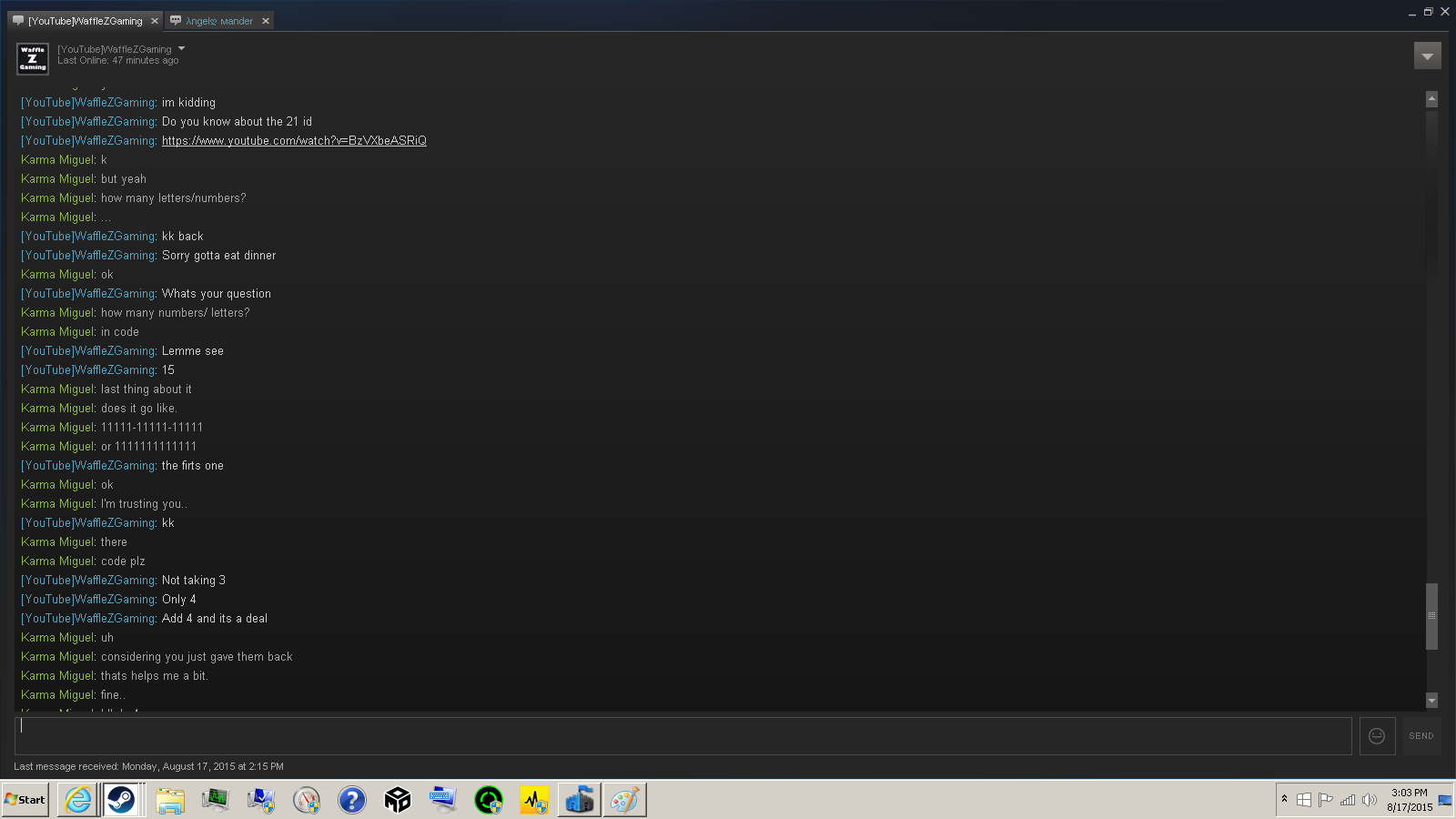Open the Windows Start menu

pos(25,800)
